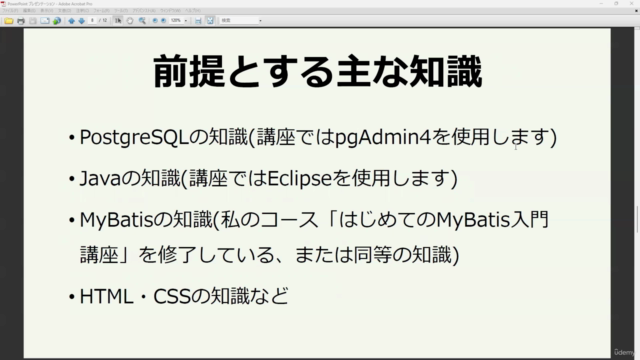The image size is (640, 360).
Task: Choose the Hand tool
Action: [x=130, y=20]
